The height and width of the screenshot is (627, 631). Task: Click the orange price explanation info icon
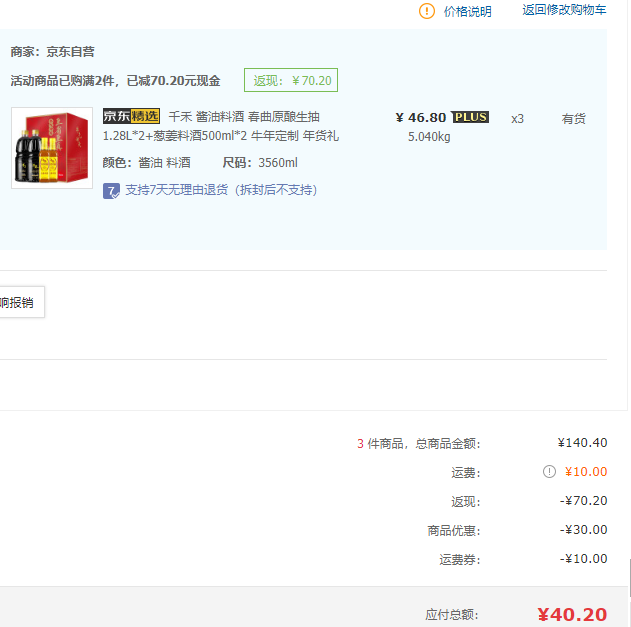click(427, 11)
